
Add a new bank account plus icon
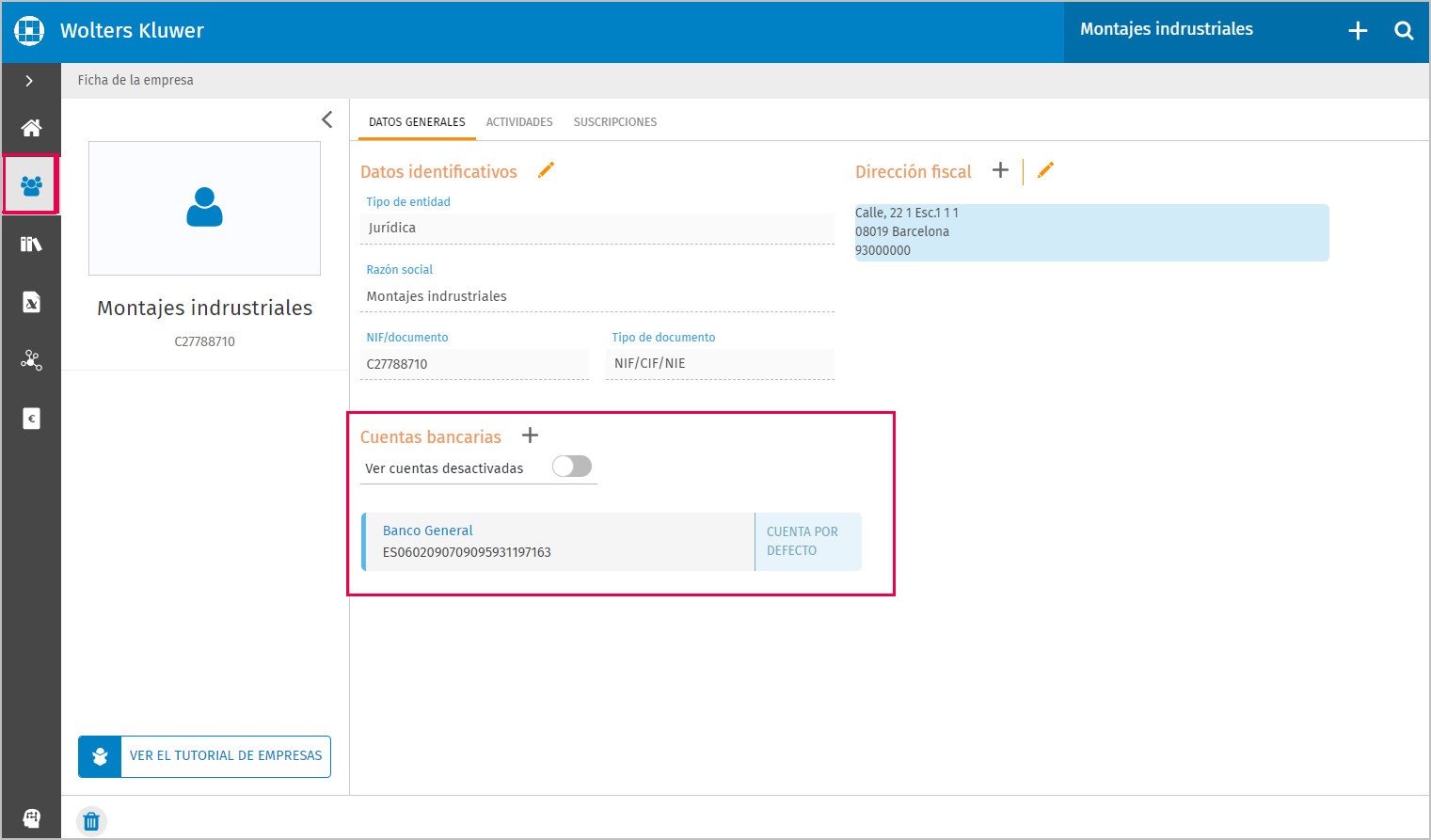(x=531, y=436)
